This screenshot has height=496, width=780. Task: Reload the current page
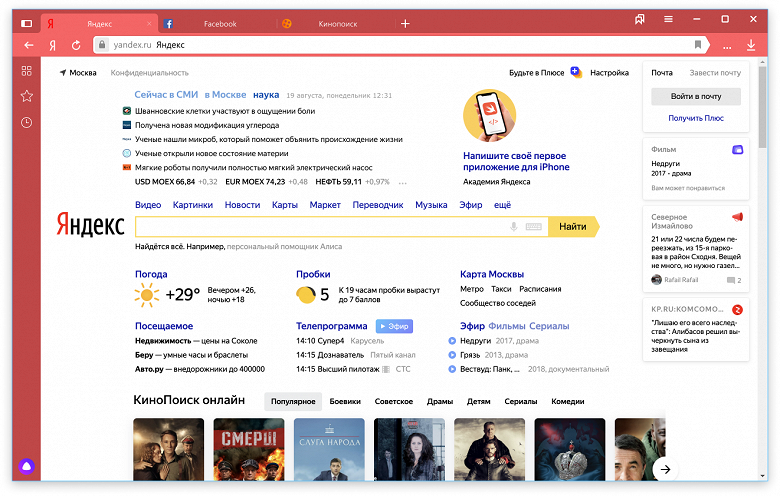[76, 45]
